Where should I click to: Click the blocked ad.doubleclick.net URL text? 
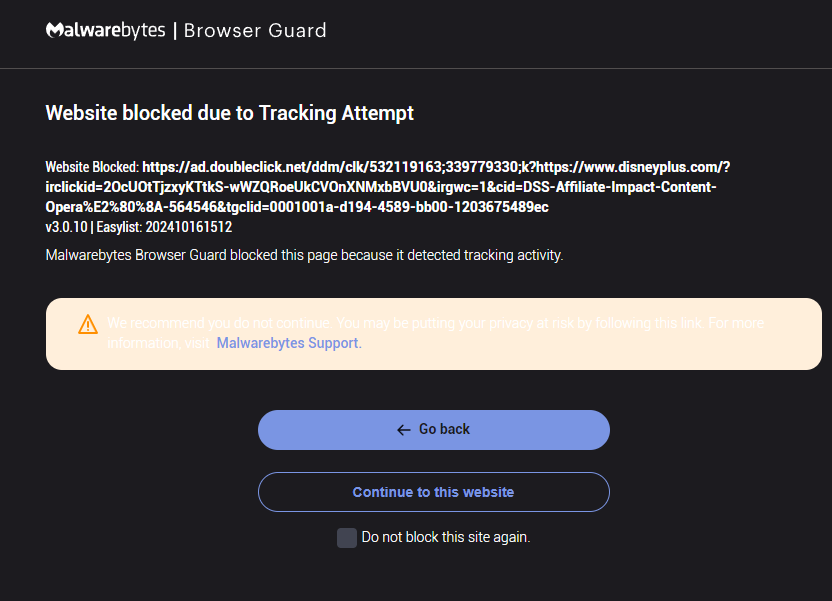point(440,167)
